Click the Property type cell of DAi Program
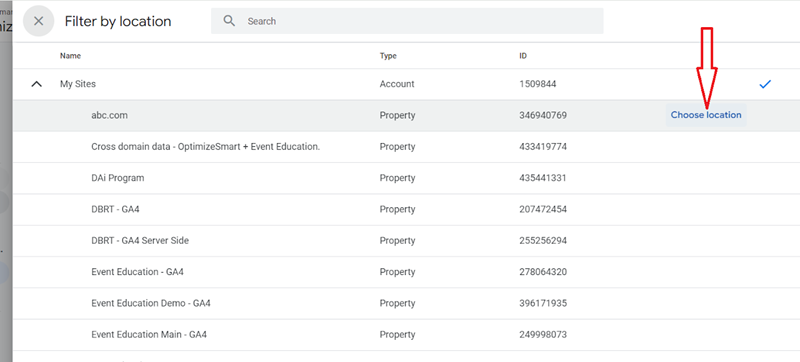 click(x=397, y=178)
